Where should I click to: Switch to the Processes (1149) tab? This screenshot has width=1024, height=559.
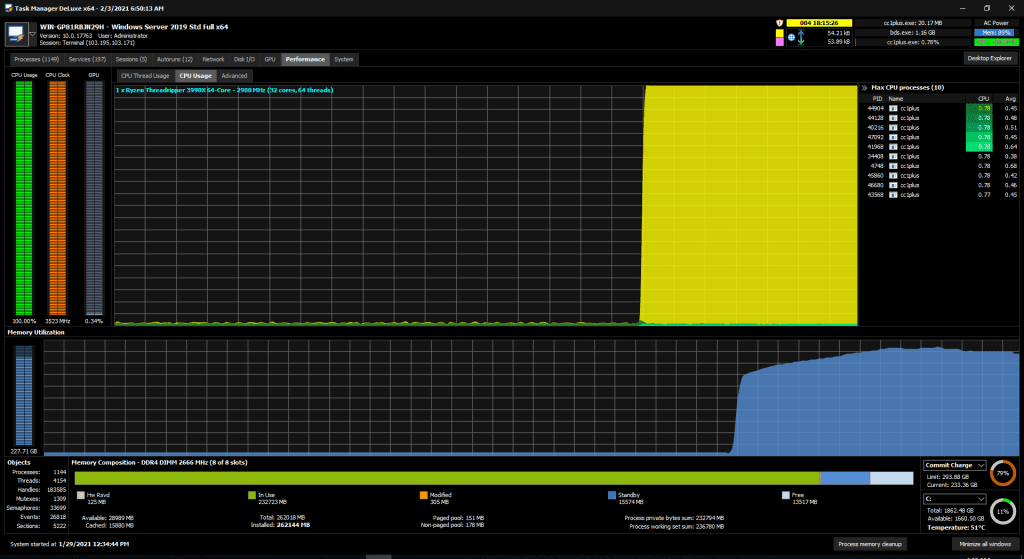[x=37, y=59]
